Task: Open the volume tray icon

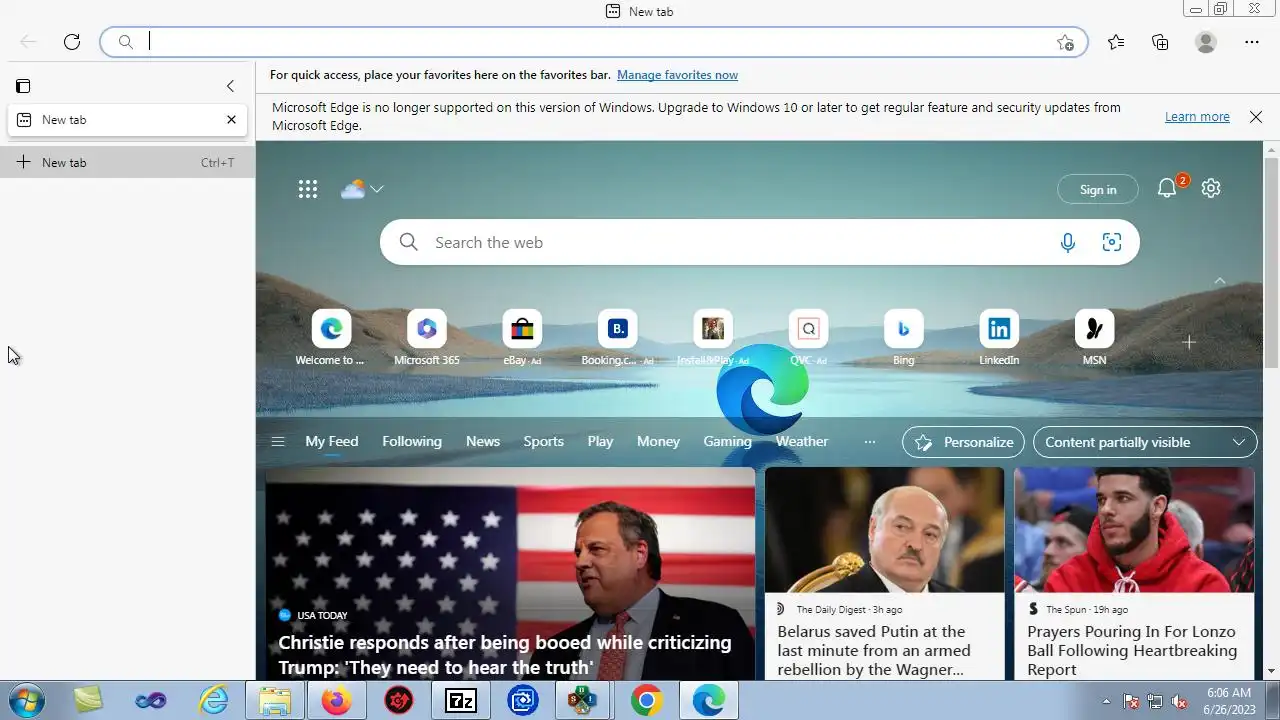Action: coord(1179,701)
